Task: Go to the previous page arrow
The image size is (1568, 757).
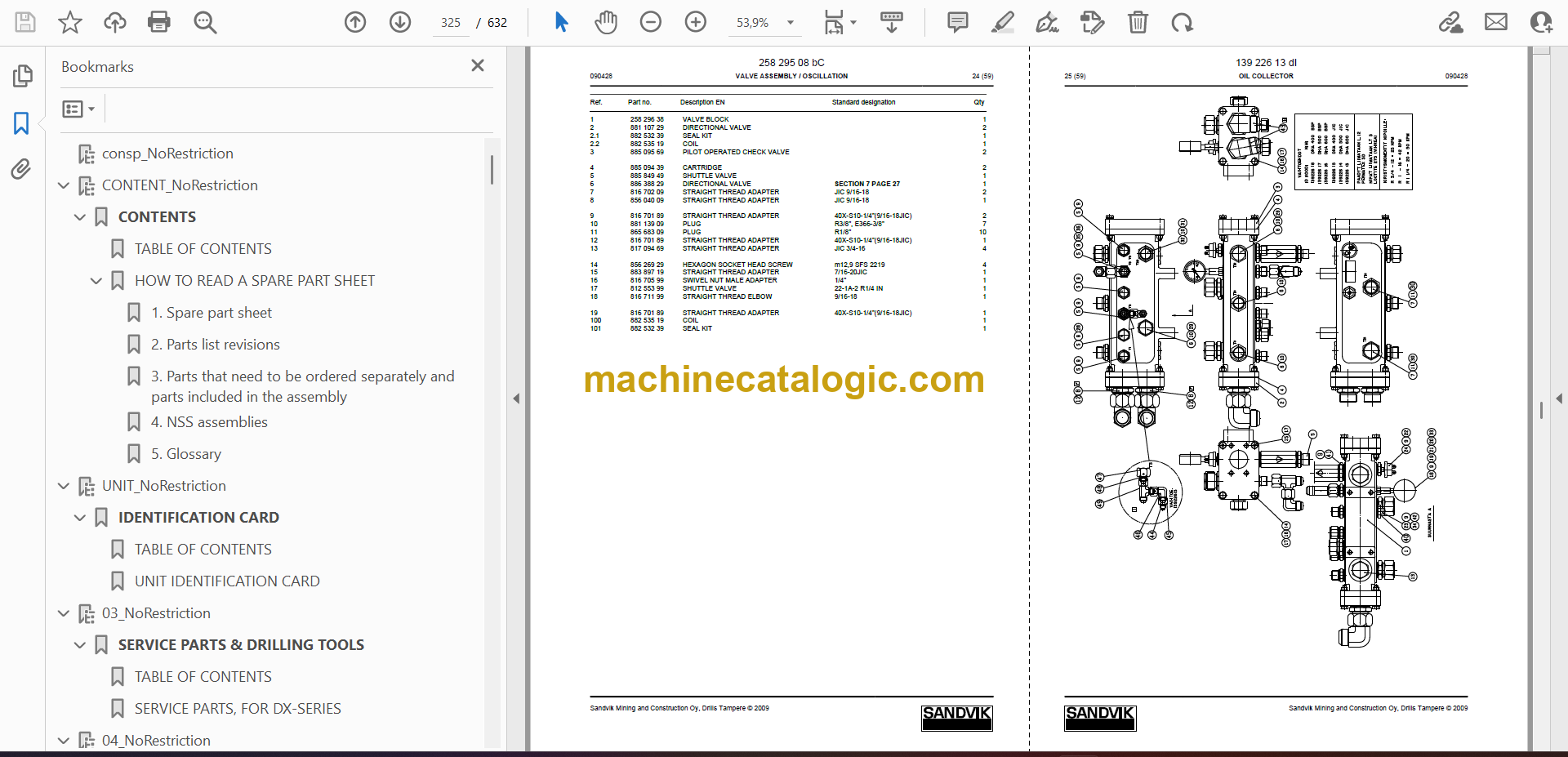Action: tap(355, 22)
